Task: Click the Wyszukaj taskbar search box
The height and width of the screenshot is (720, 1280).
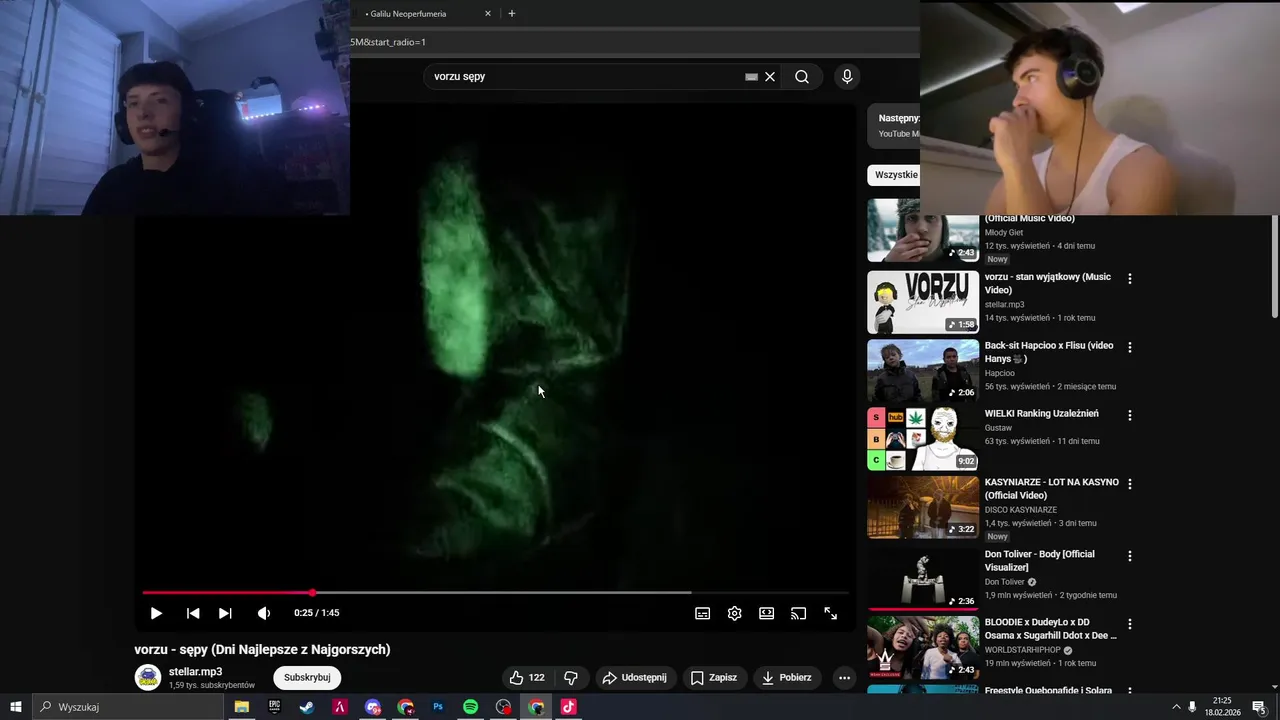Action: coord(128,707)
